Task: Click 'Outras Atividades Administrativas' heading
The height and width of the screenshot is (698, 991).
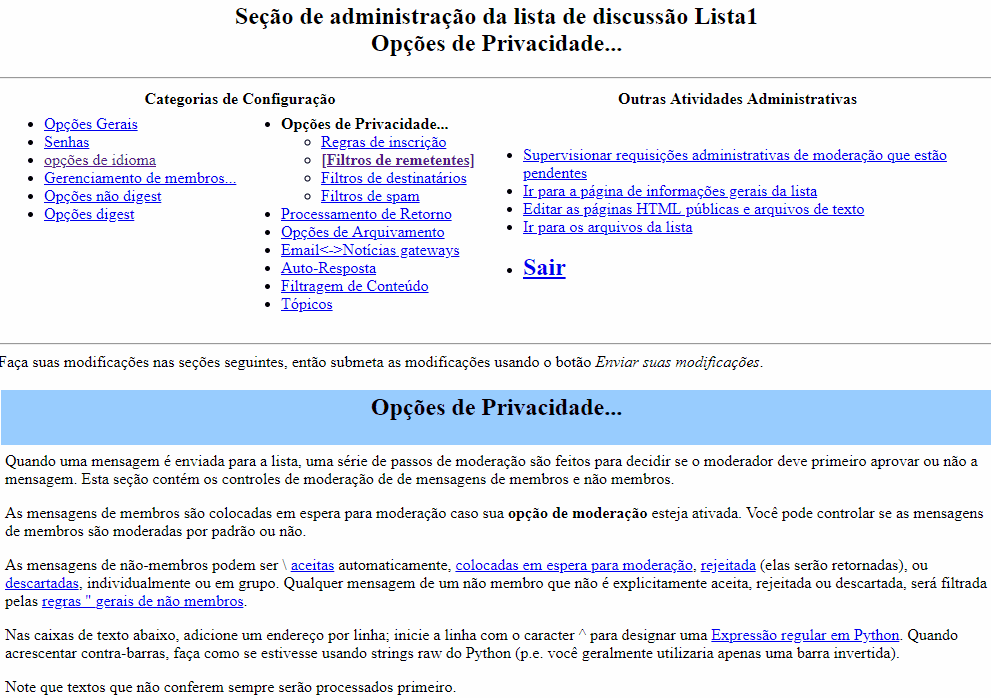Action: pyautogui.click(x=737, y=99)
